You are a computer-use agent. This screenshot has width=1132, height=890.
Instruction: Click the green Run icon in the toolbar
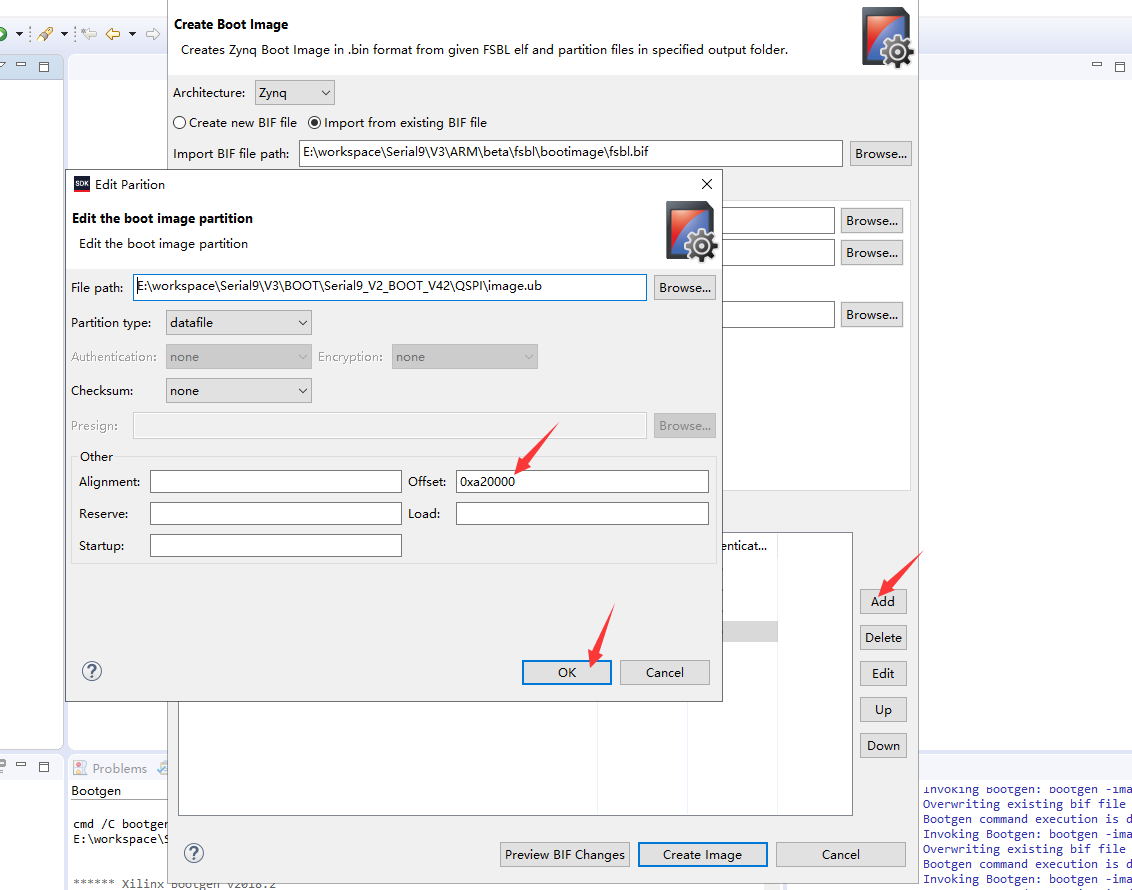pyautogui.click(x=2, y=33)
